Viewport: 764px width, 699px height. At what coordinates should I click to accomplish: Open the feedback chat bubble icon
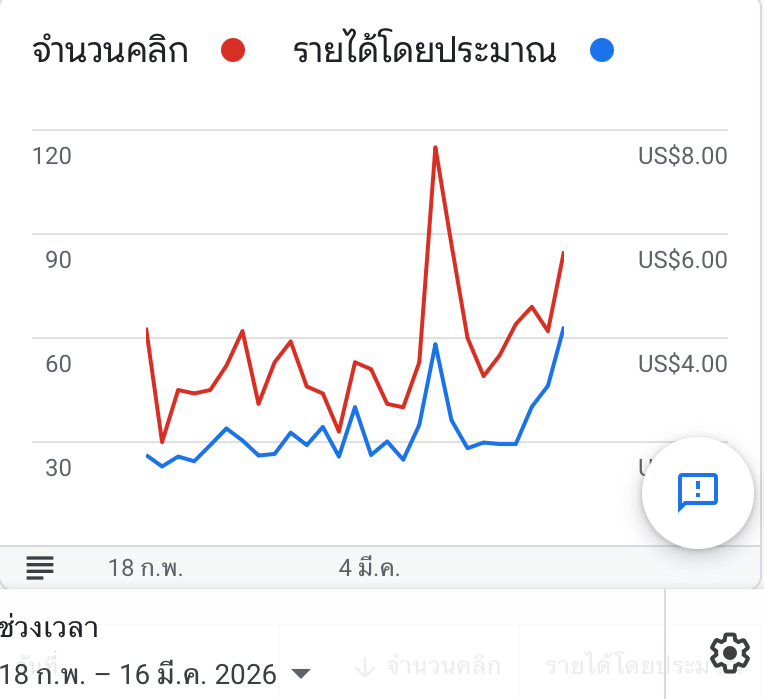[697, 491]
